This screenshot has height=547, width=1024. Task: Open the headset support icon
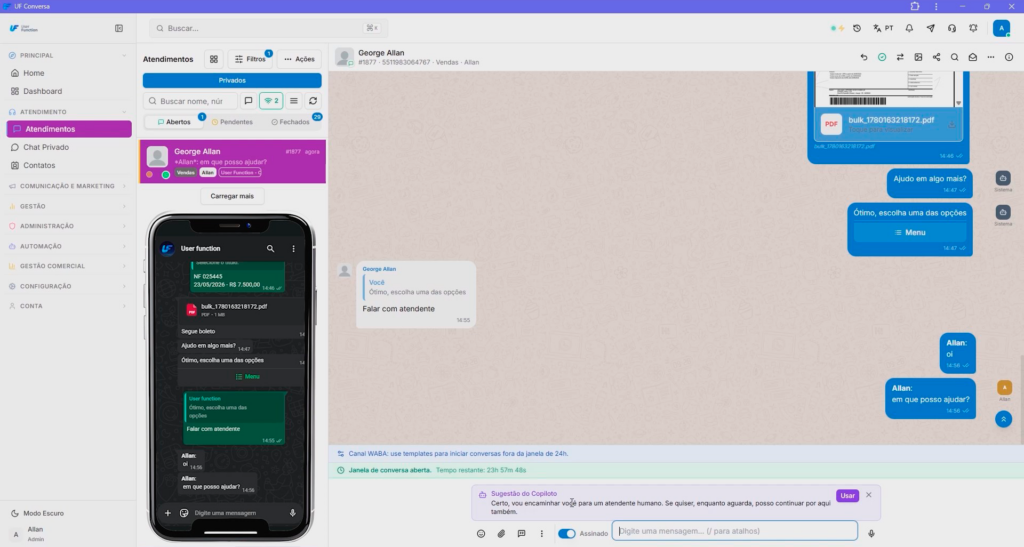tap(952, 29)
